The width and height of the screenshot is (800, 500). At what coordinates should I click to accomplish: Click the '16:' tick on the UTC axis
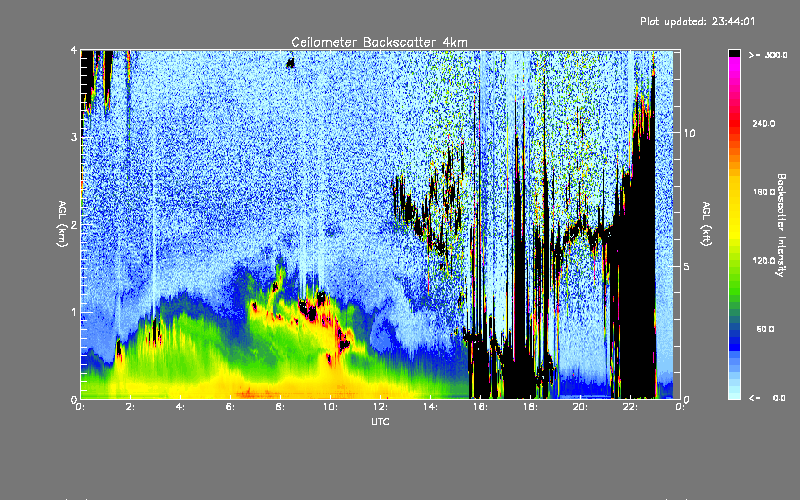(x=480, y=407)
